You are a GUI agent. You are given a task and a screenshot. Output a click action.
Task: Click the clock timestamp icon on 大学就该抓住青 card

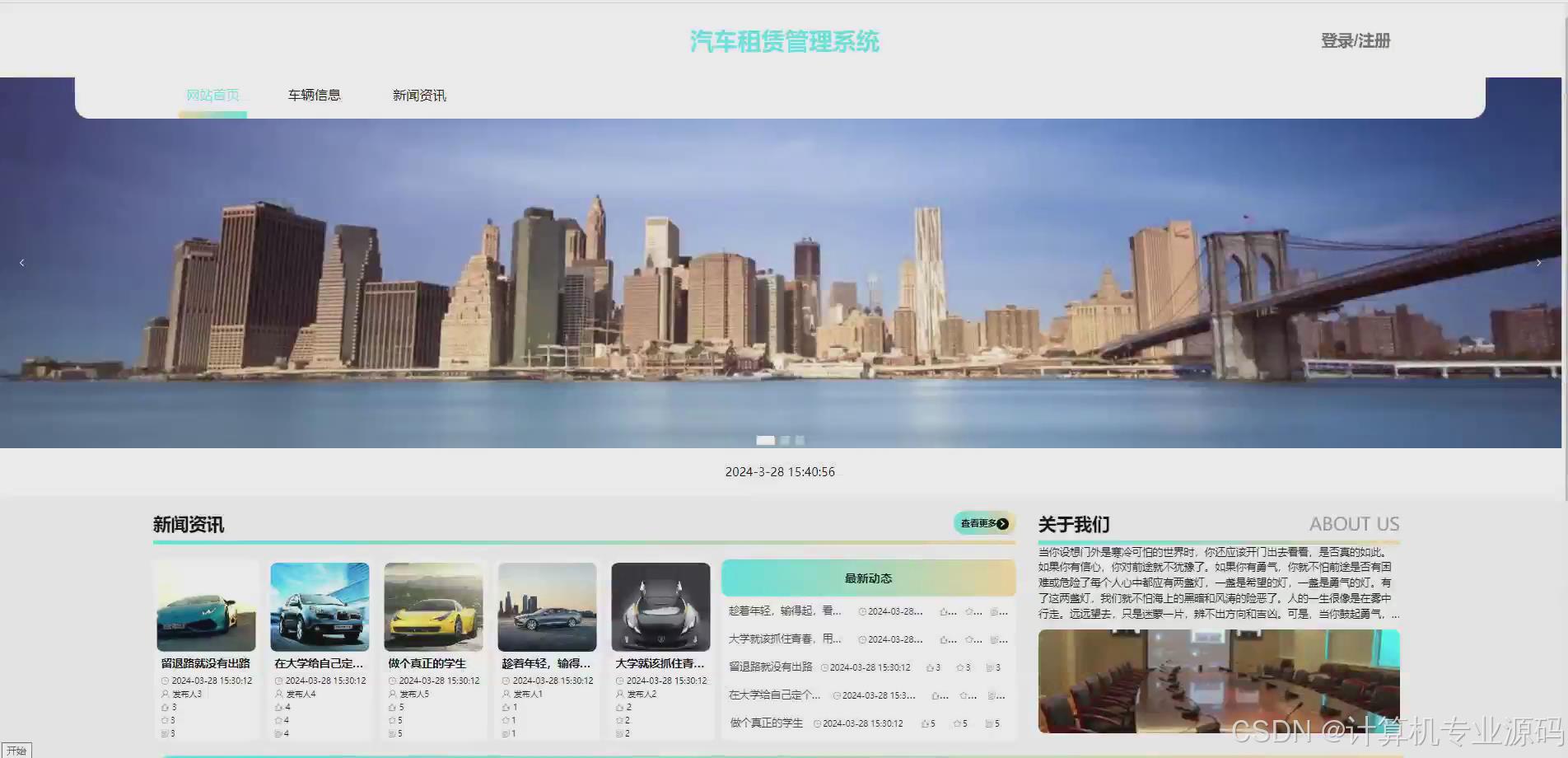618,681
